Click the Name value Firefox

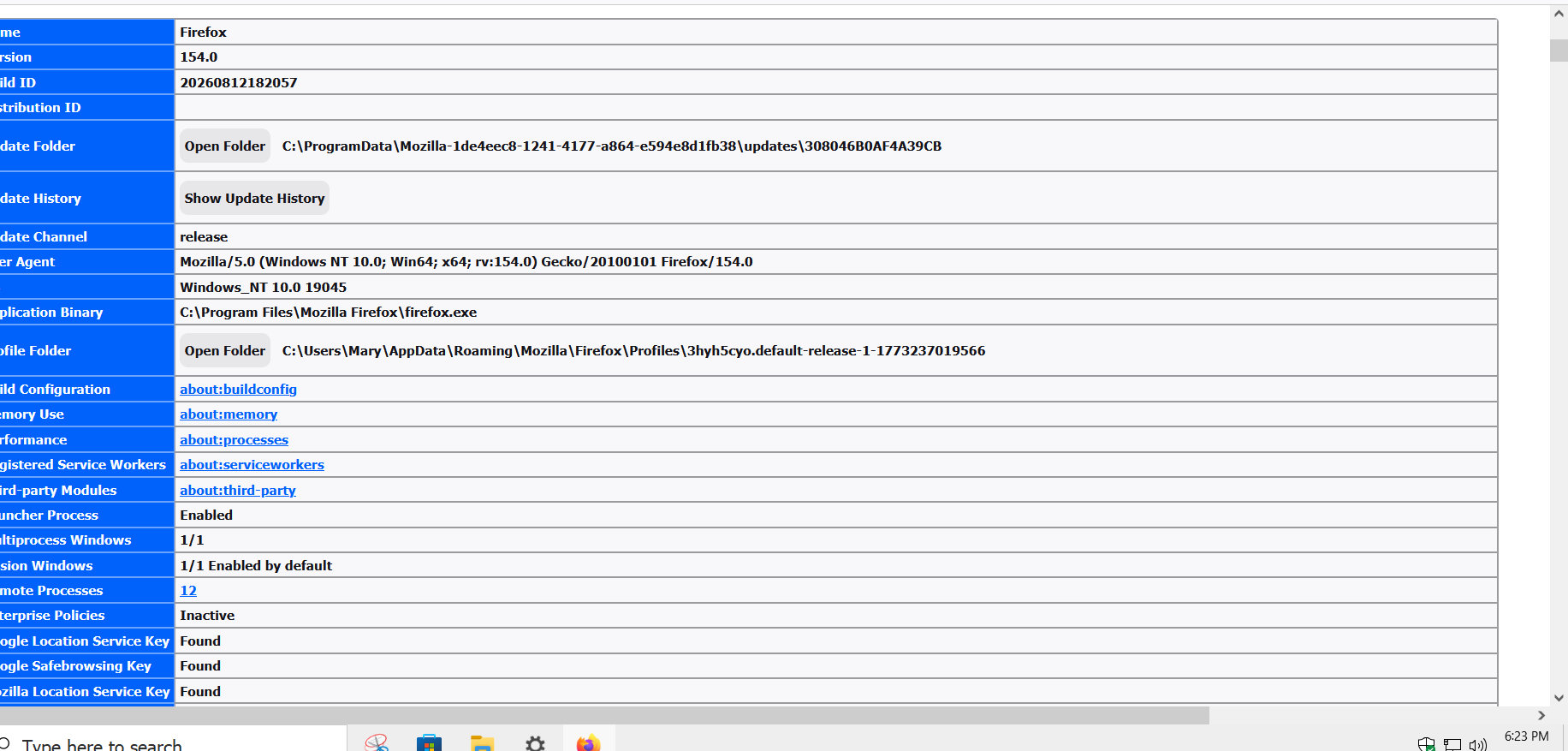tap(203, 33)
